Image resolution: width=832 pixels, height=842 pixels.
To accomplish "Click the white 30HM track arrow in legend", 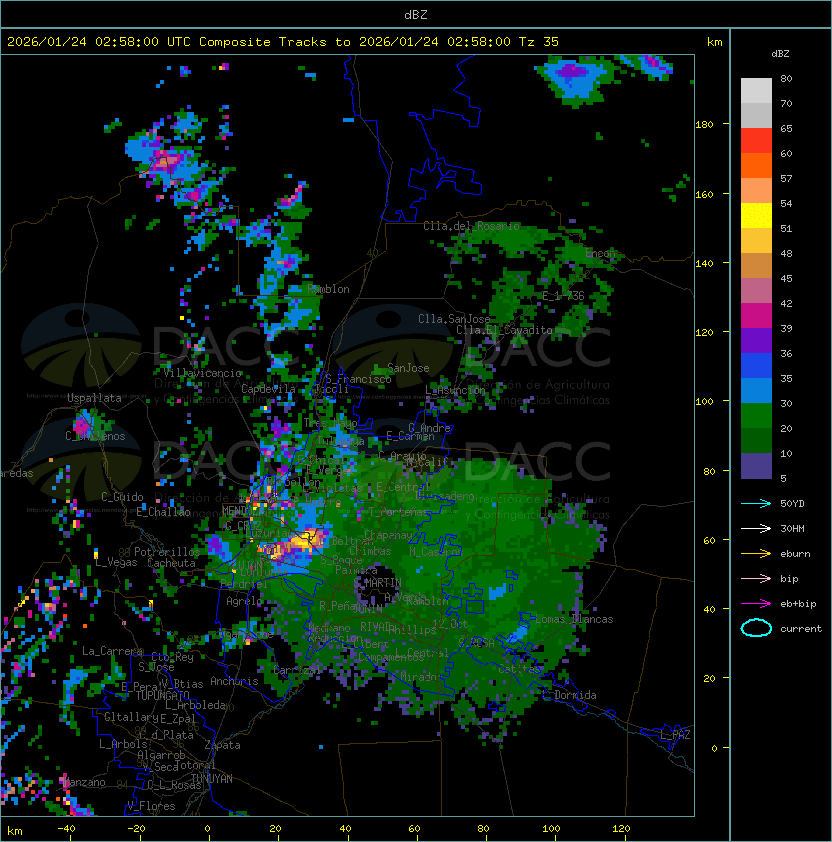I will 756,529.
